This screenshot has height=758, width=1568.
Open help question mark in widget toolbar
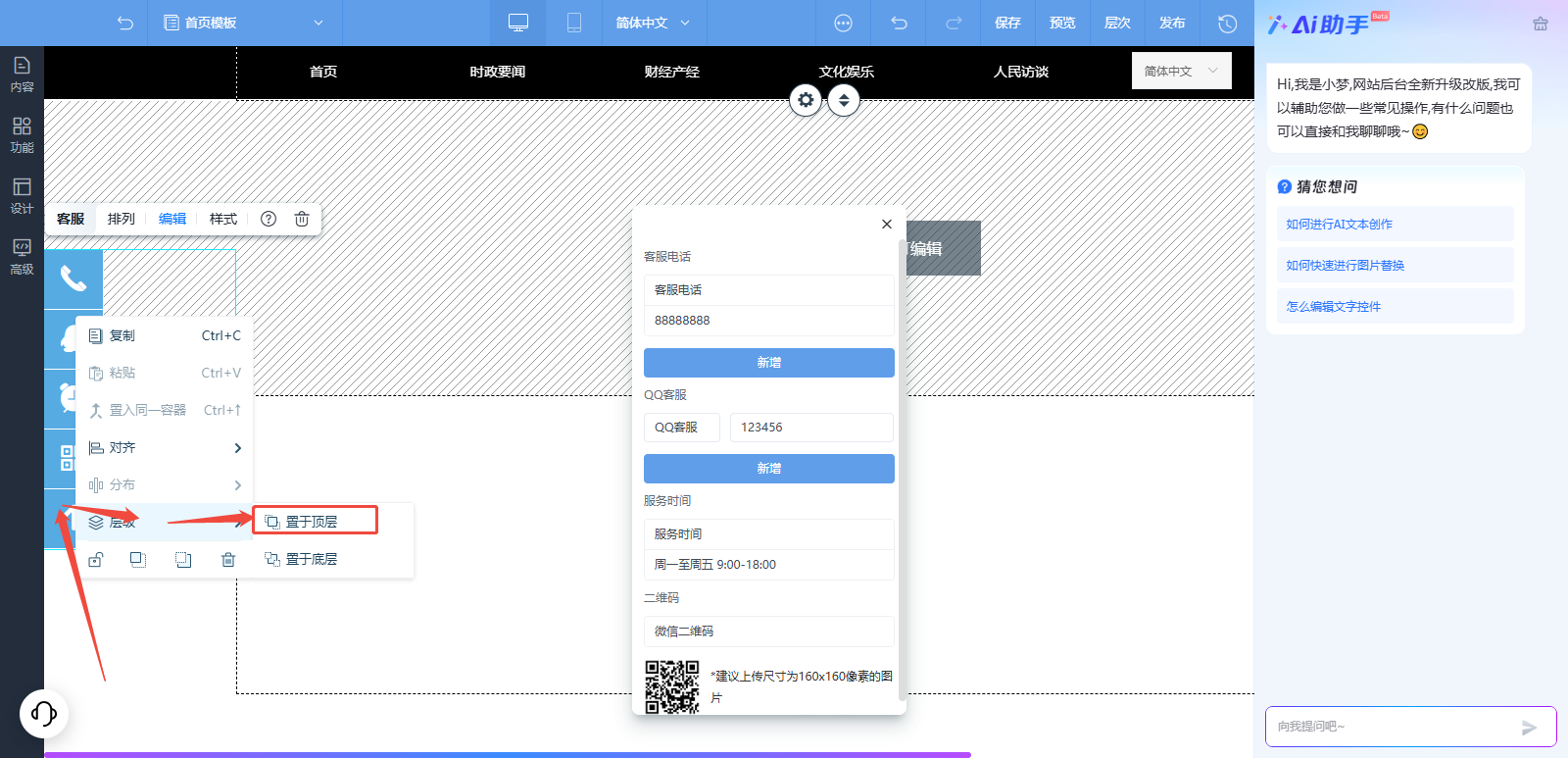click(269, 219)
